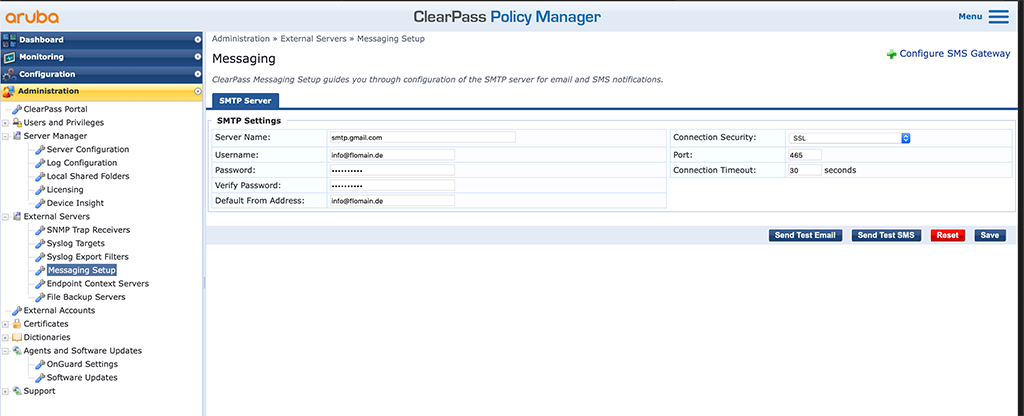1024x416 pixels.
Task: Select Endpoint Context Servers
Action: point(98,283)
